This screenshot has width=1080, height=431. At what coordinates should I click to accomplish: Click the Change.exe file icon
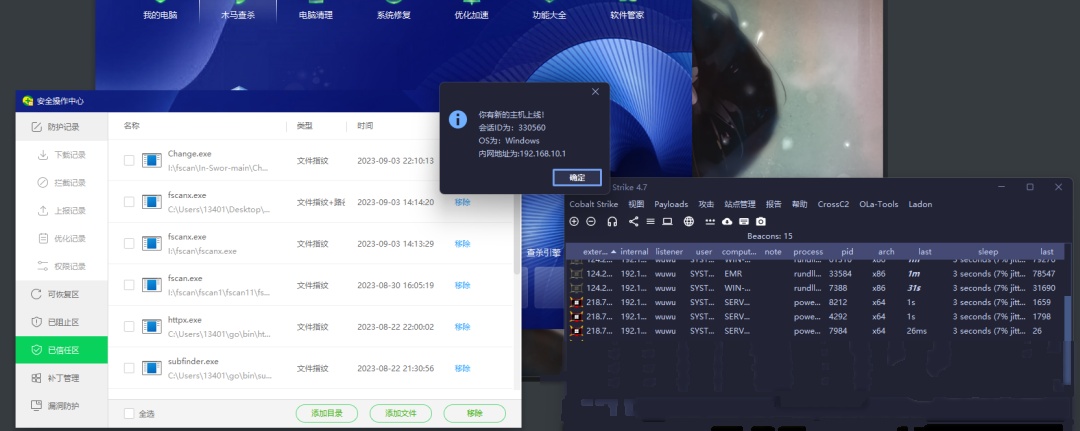coord(152,160)
